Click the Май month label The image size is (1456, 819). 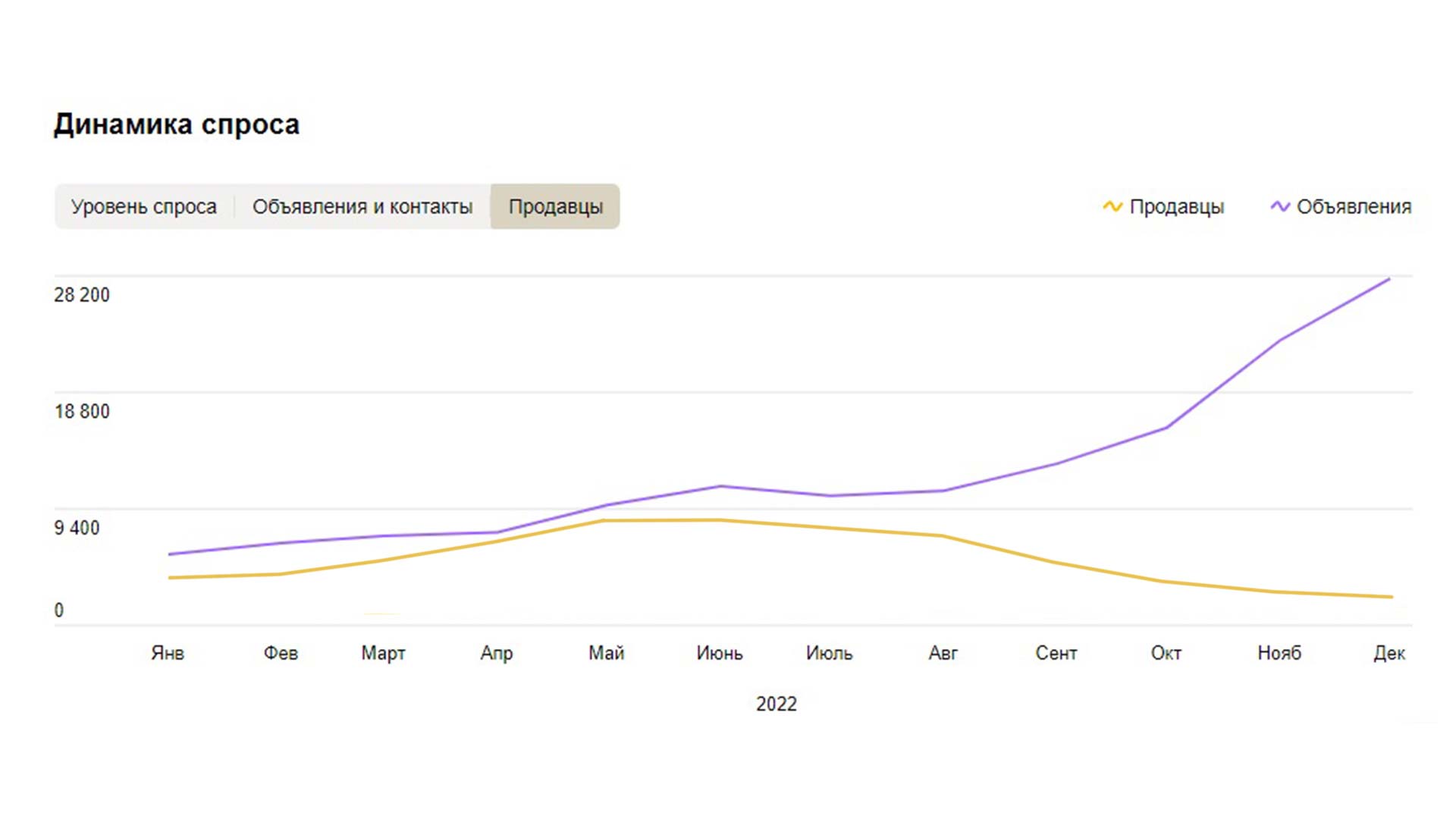(607, 653)
